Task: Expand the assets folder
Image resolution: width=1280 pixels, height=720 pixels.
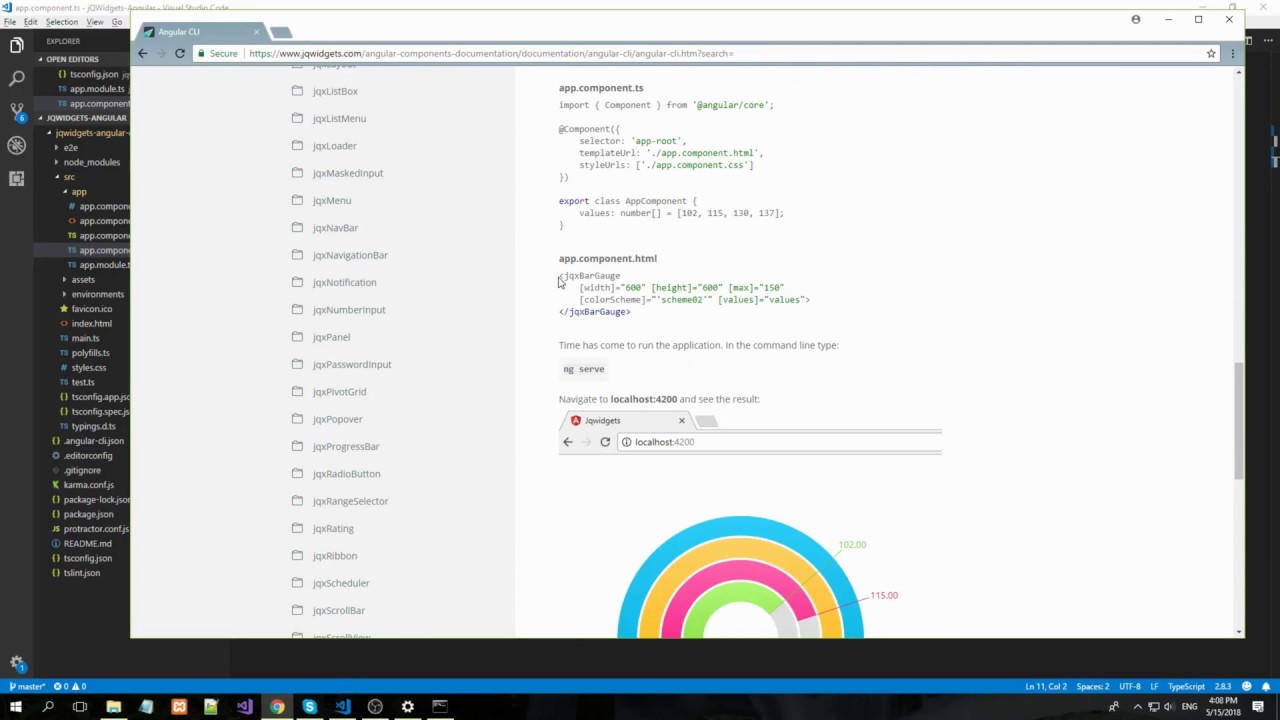Action: (83, 280)
